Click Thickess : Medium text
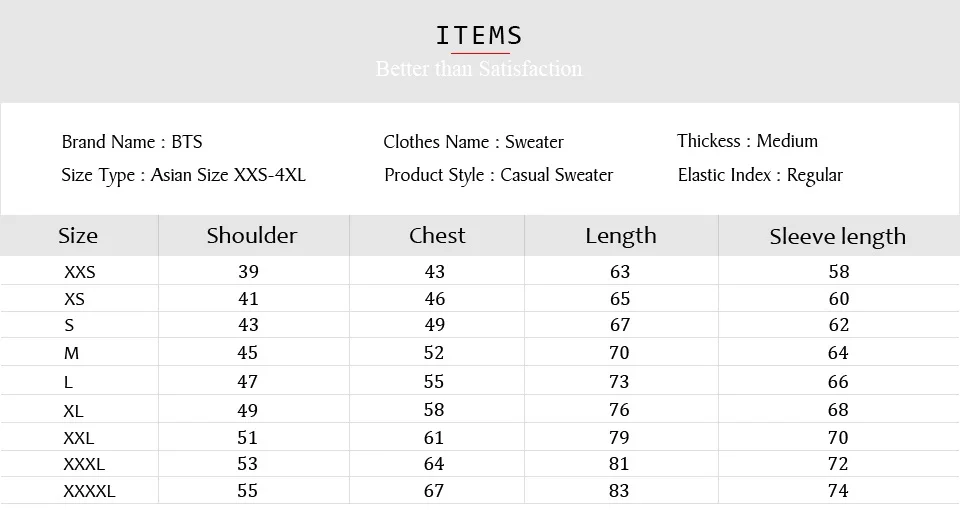This screenshot has height=524, width=960. (747, 141)
